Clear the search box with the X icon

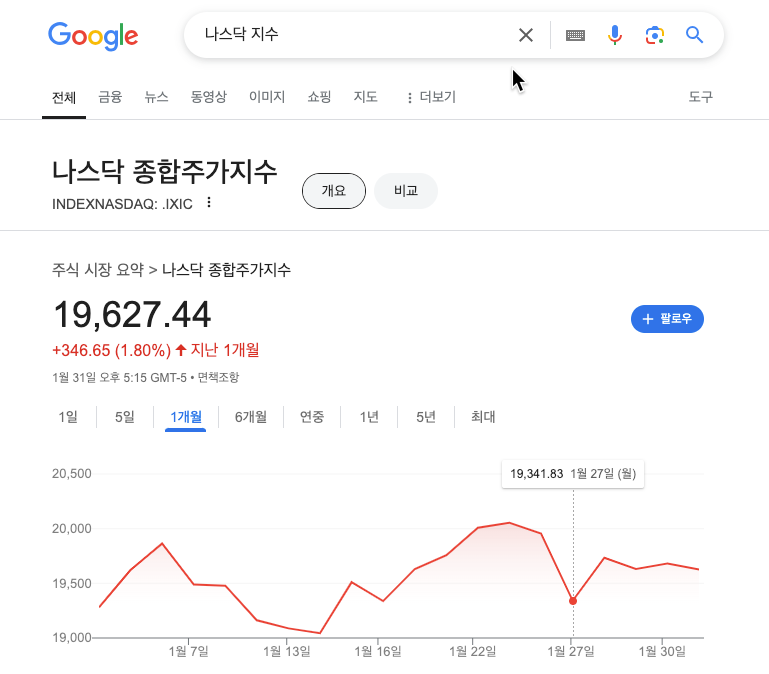pos(526,35)
